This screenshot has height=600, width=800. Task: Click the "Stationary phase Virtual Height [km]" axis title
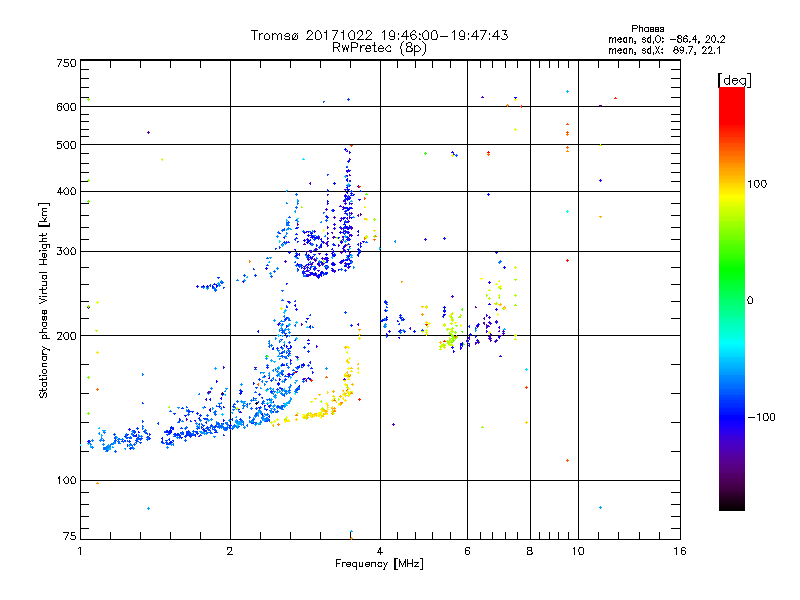pyautogui.click(x=44, y=300)
